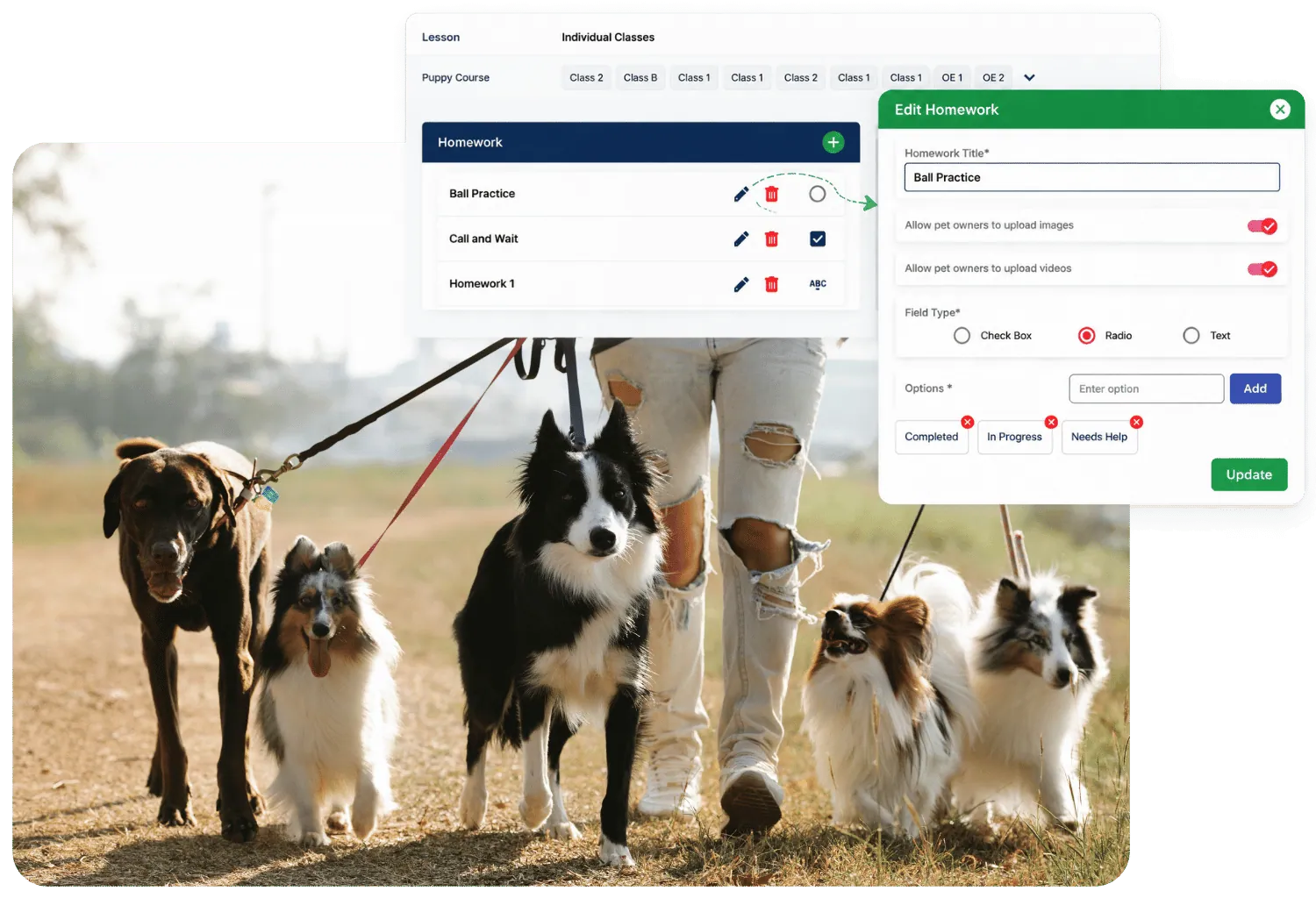Click the Call and Wait homework name
The width and height of the screenshot is (1316, 898).
coord(483,239)
